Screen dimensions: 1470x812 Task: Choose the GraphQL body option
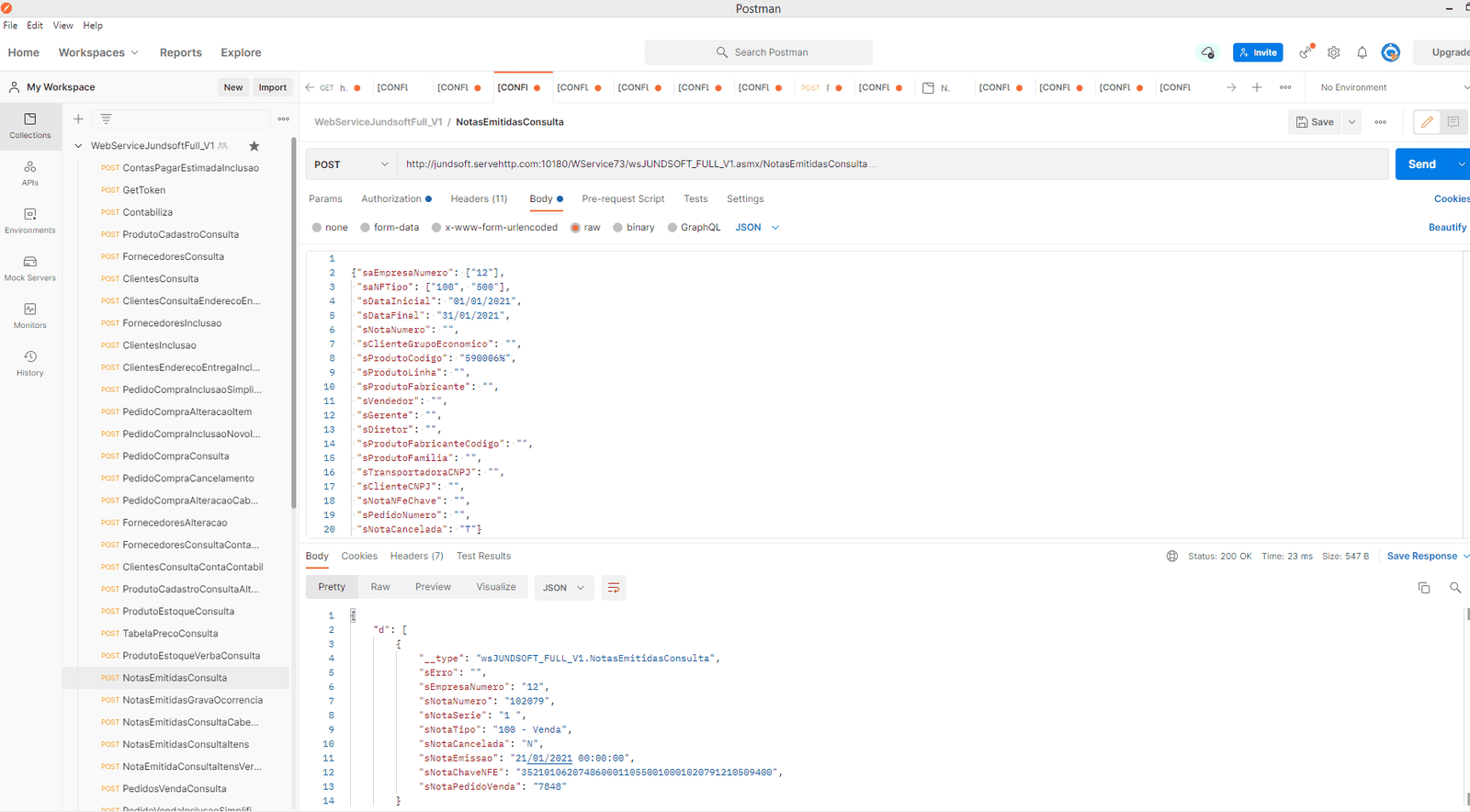(x=673, y=228)
